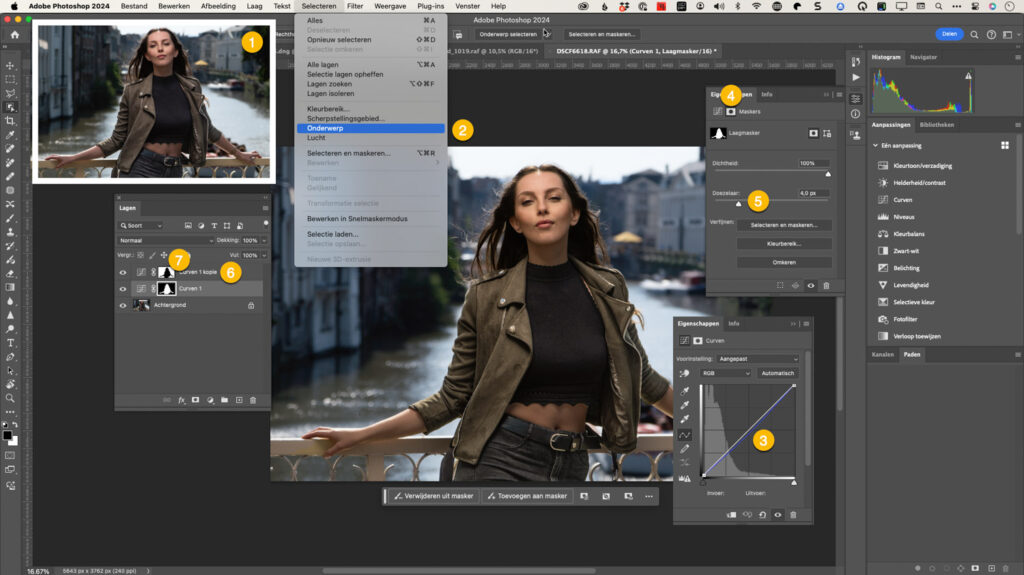Open the Voorinstelling Aangepast dropdown

click(x=758, y=359)
